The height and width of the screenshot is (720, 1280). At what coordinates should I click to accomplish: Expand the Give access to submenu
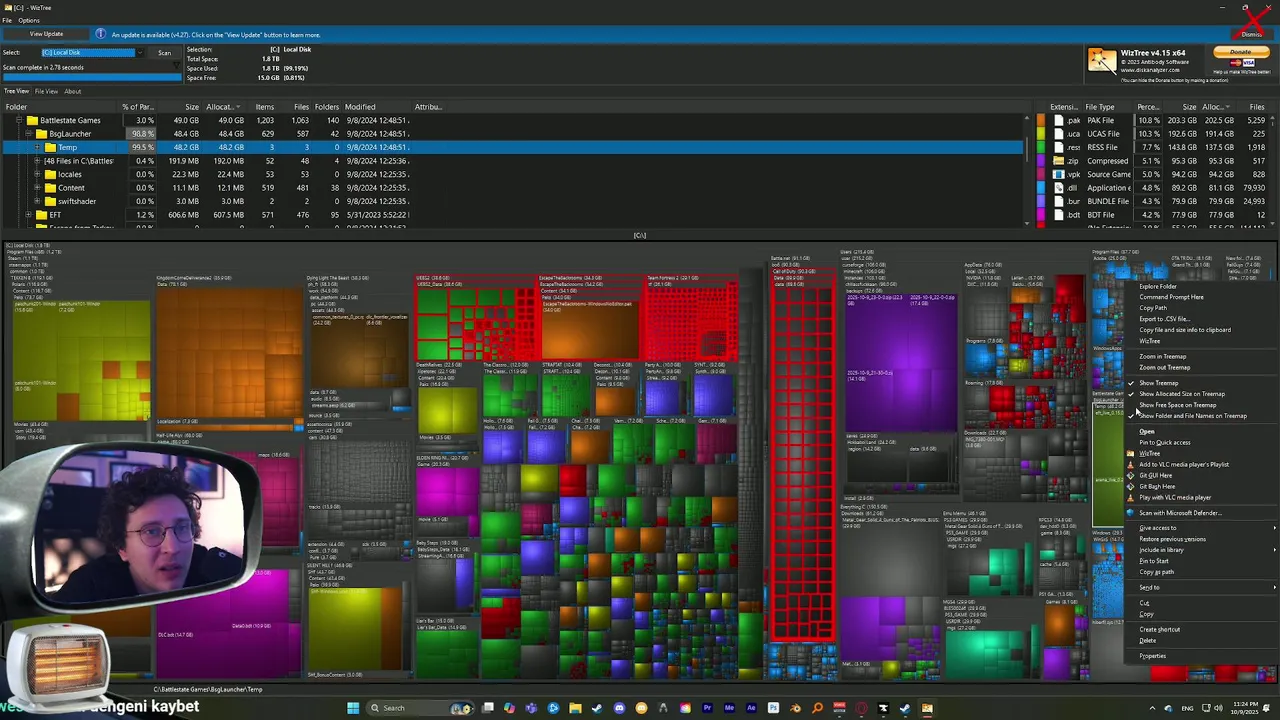pyautogui.click(x=1200, y=528)
